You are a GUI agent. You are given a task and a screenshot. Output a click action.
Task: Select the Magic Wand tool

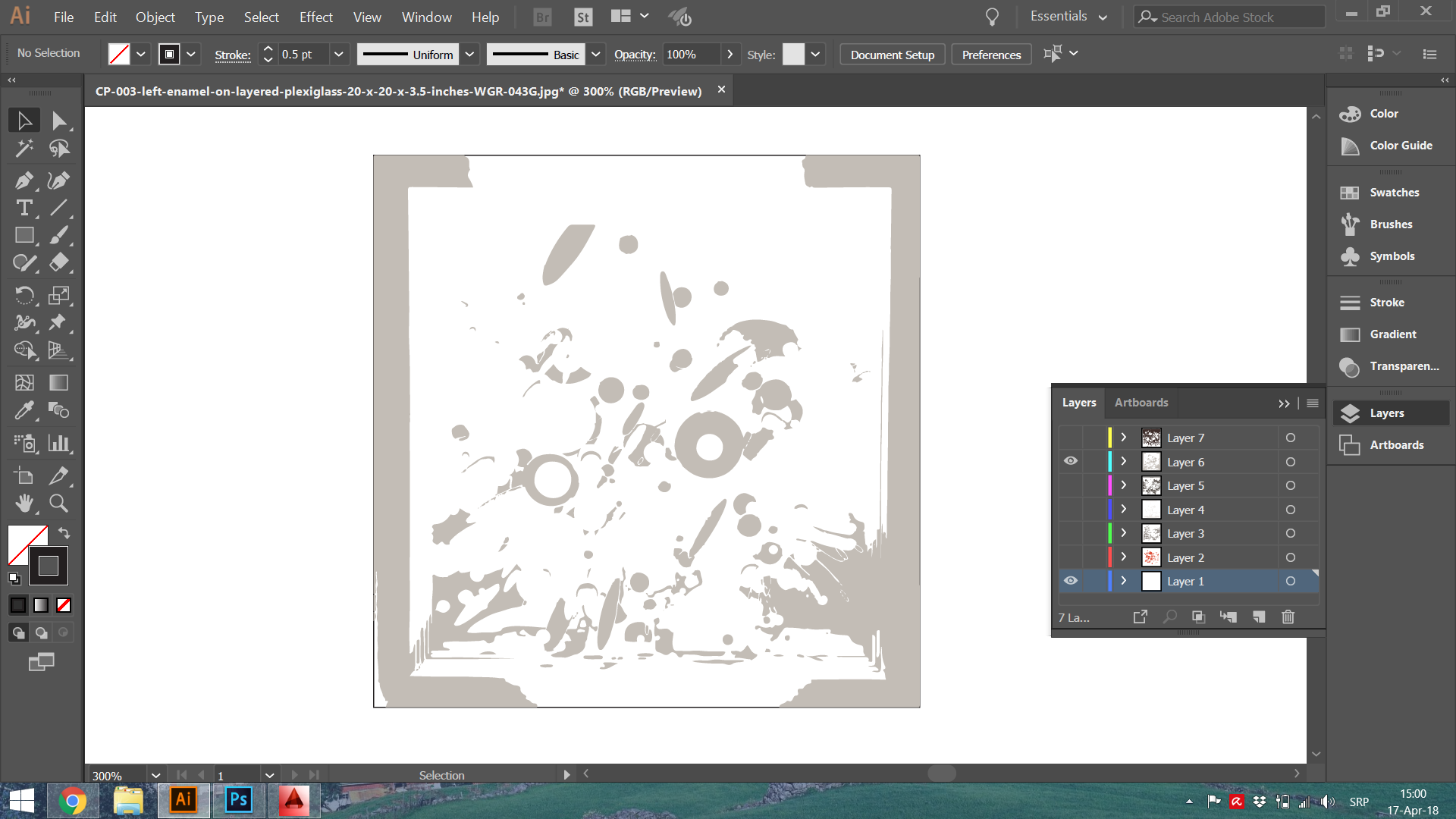24,148
